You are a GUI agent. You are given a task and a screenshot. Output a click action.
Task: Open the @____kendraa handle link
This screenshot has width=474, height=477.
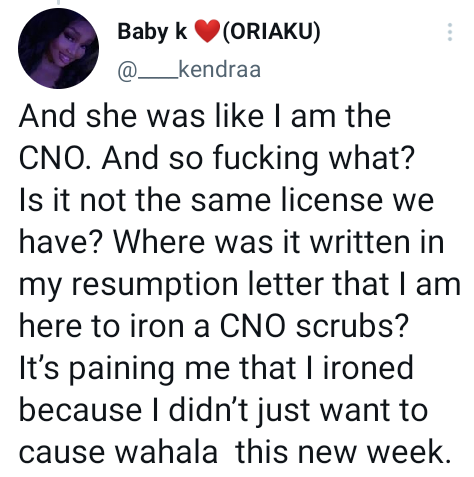click(x=189, y=70)
